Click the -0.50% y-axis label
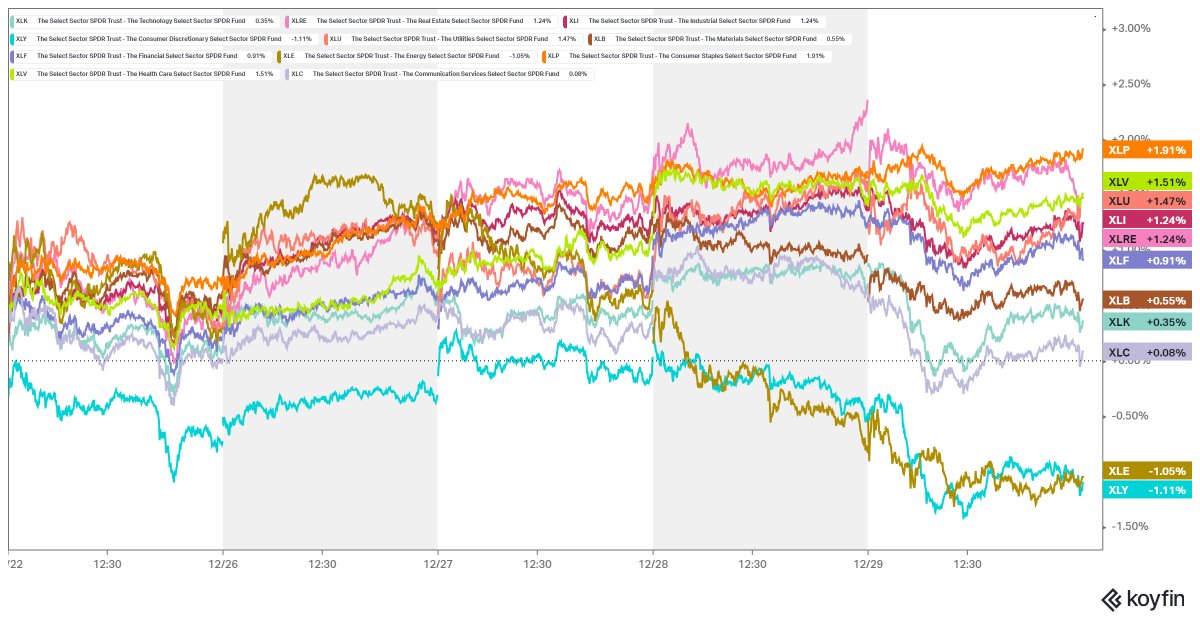Viewport: 1200px width, 620px height. point(1131,416)
